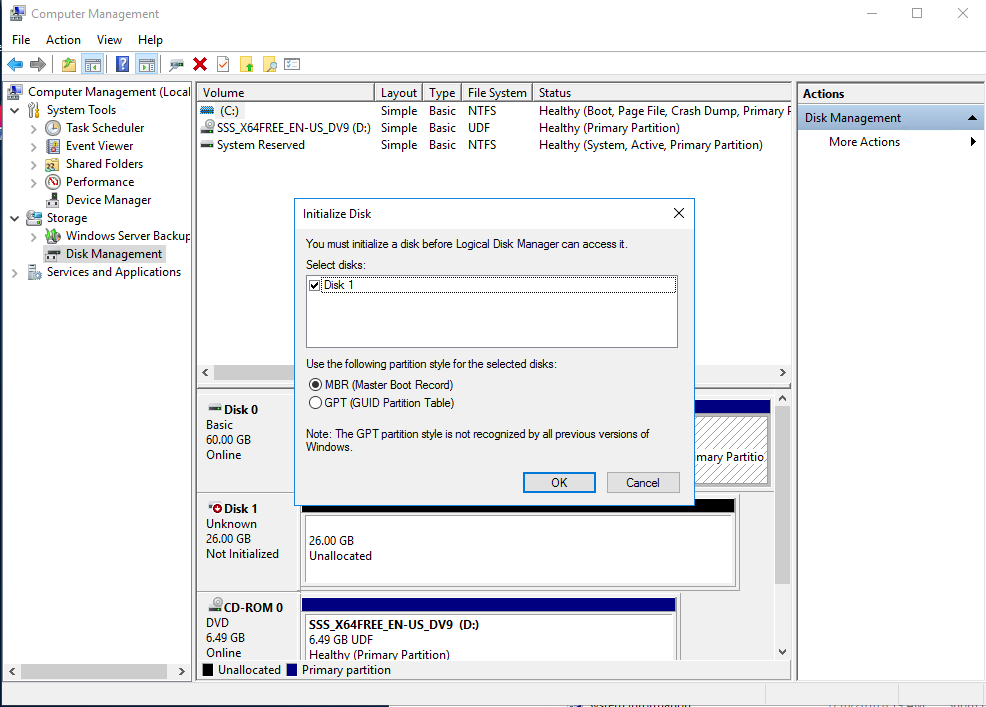The width and height of the screenshot is (986, 707).
Task: Click Cancel in Initialize Disk dialog
Action: (x=643, y=482)
